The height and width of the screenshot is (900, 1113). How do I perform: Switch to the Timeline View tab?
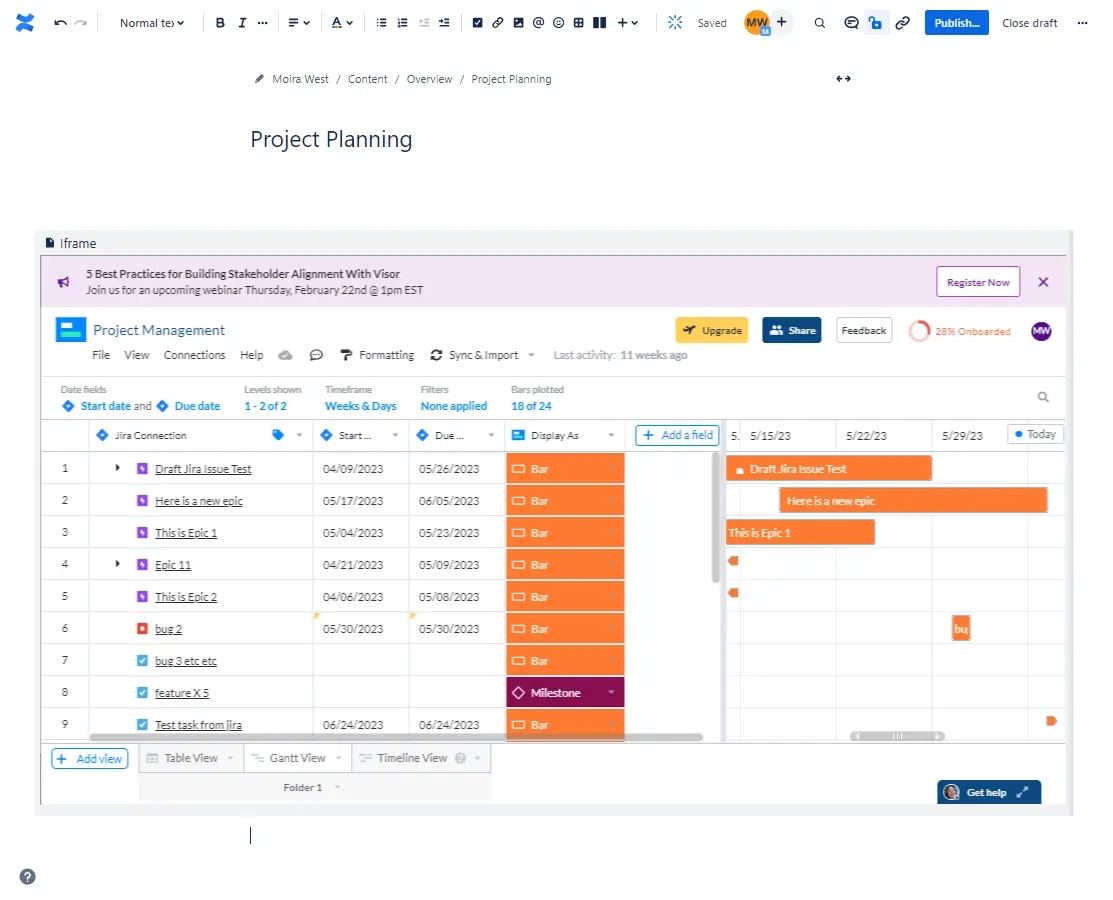point(413,758)
